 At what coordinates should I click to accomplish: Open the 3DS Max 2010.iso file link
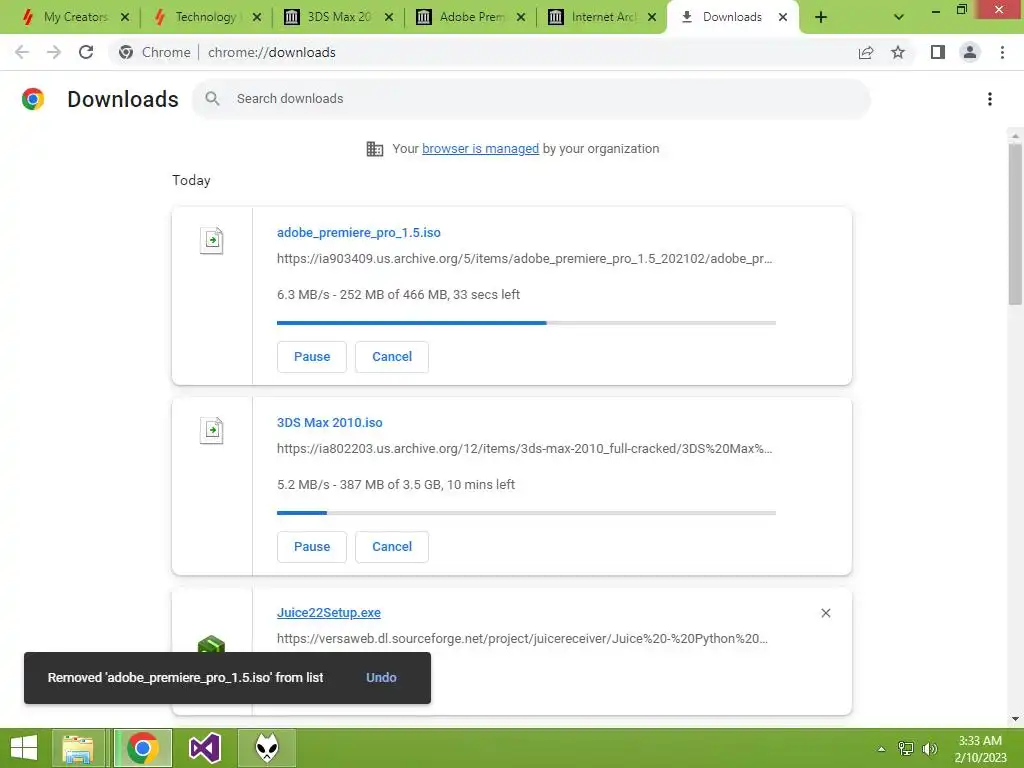tap(330, 423)
